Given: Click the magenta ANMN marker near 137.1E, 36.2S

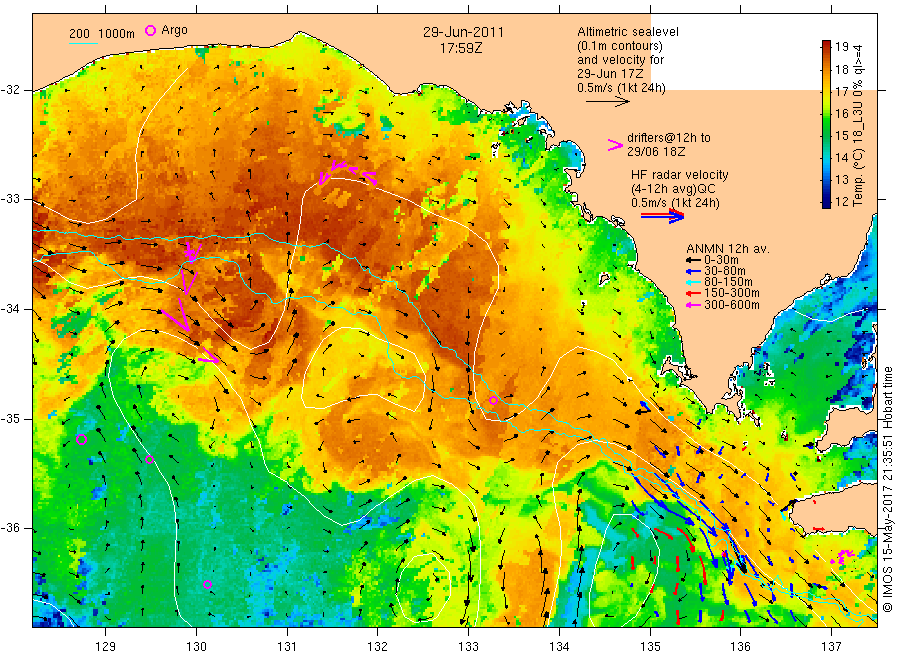Looking at the screenshot, I should [x=845, y=556].
